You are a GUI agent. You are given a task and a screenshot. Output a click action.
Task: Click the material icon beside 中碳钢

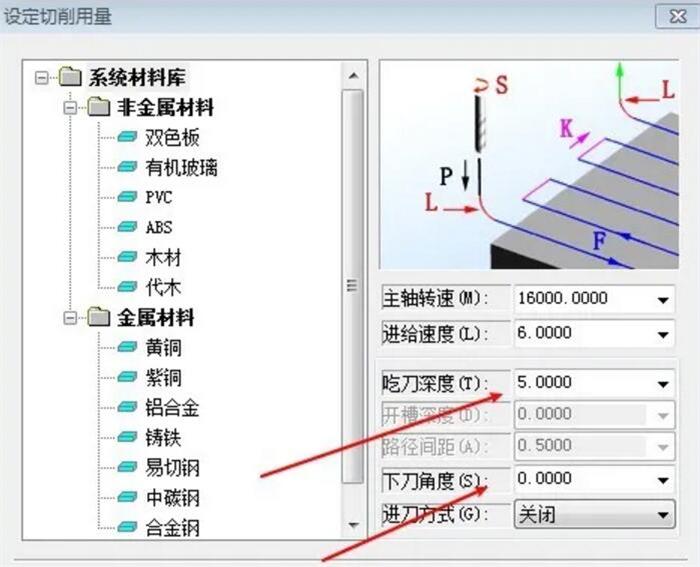pyautogui.click(x=127, y=497)
